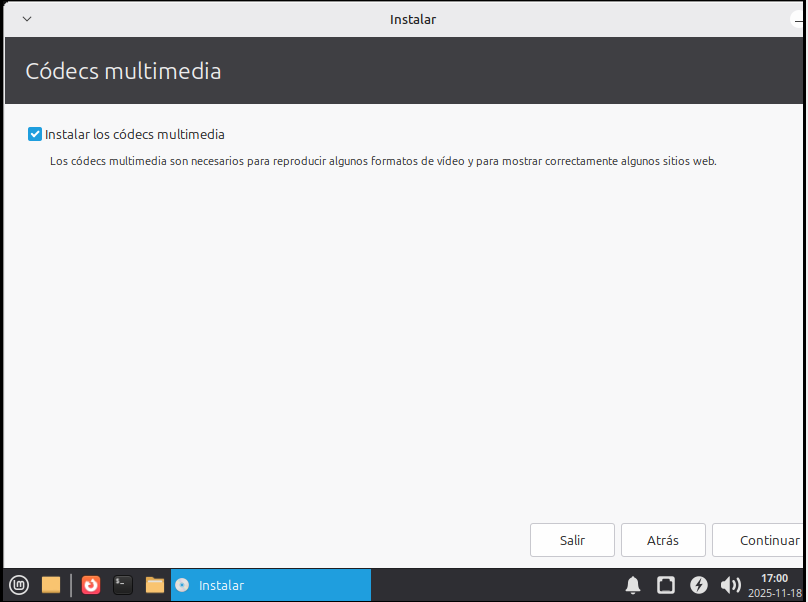The width and height of the screenshot is (808, 602).
Task: Open volume control from the tray
Action: [x=731, y=585]
